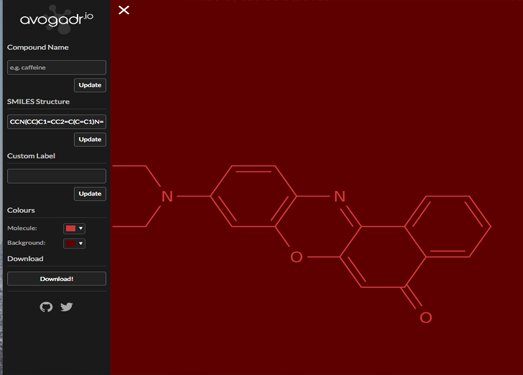Open the GitHub icon link
Viewport: 523px width, 375px height.
click(46, 307)
